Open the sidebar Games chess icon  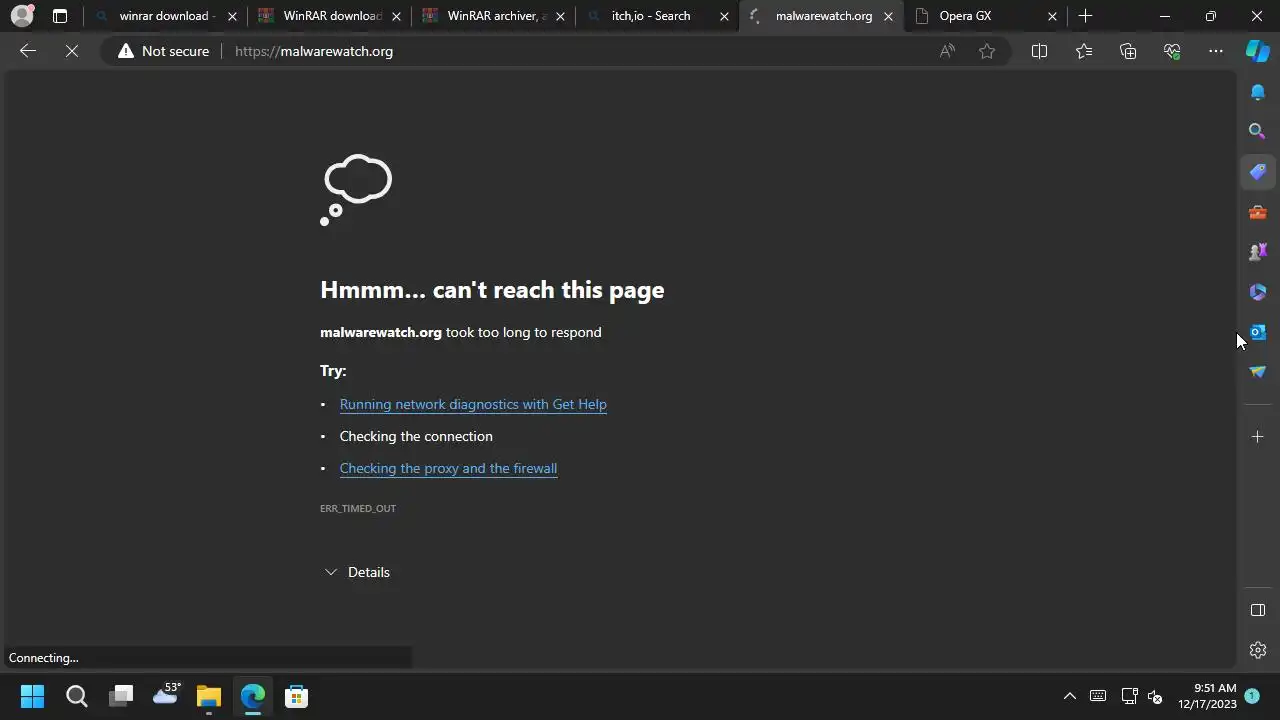coord(1258,252)
